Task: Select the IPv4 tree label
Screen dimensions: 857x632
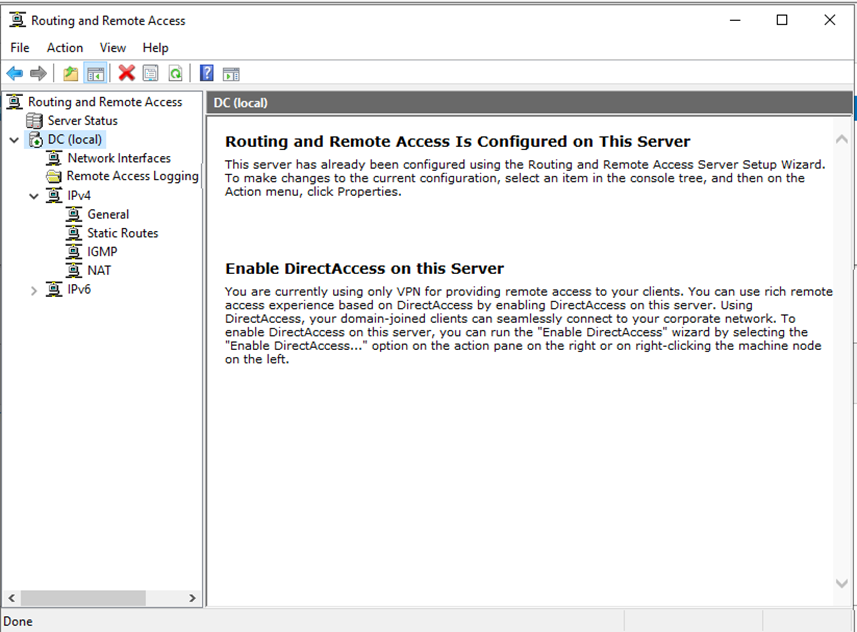Action: (x=79, y=195)
